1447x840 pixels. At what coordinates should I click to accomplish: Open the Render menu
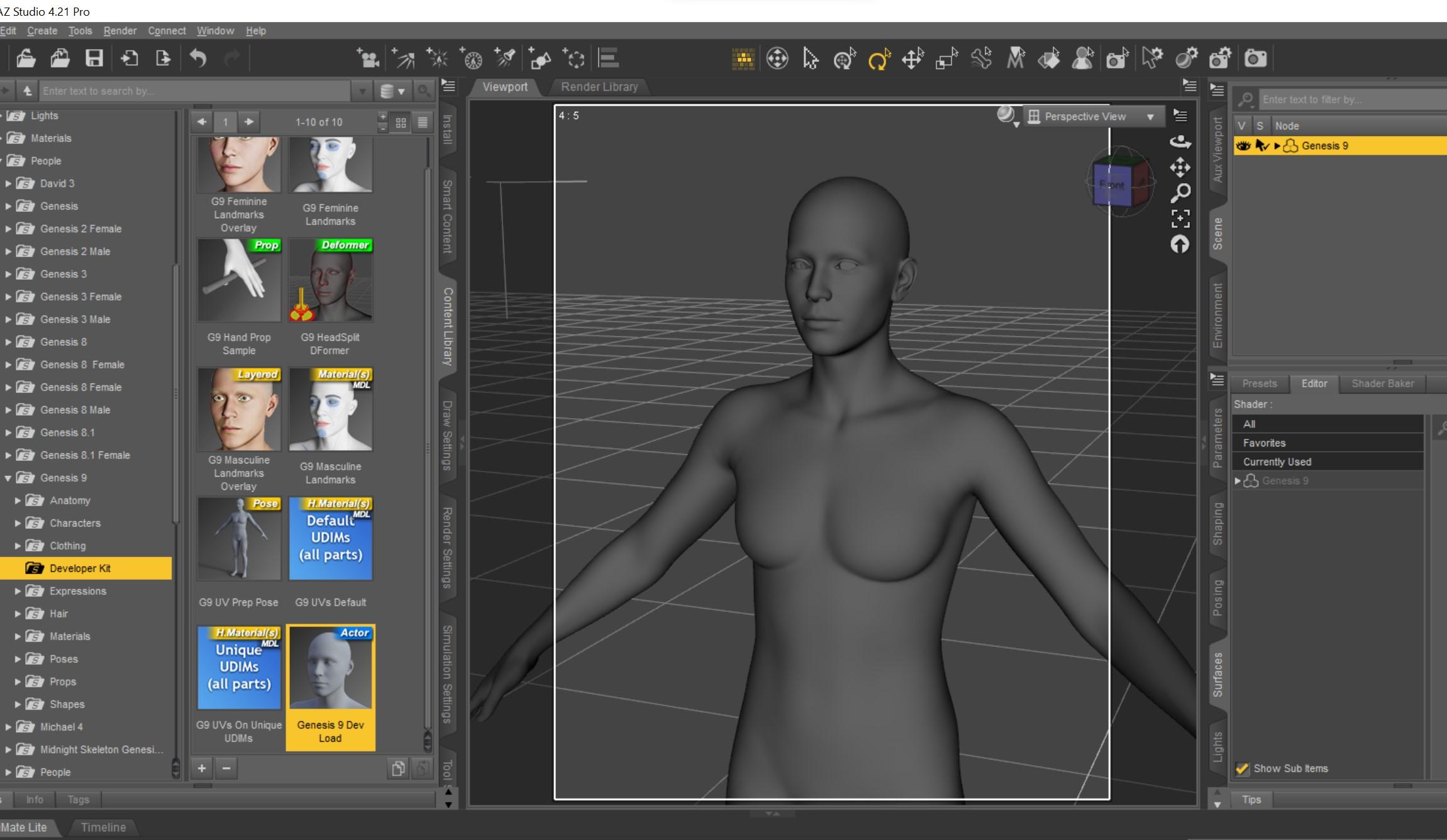click(x=119, y=31)
